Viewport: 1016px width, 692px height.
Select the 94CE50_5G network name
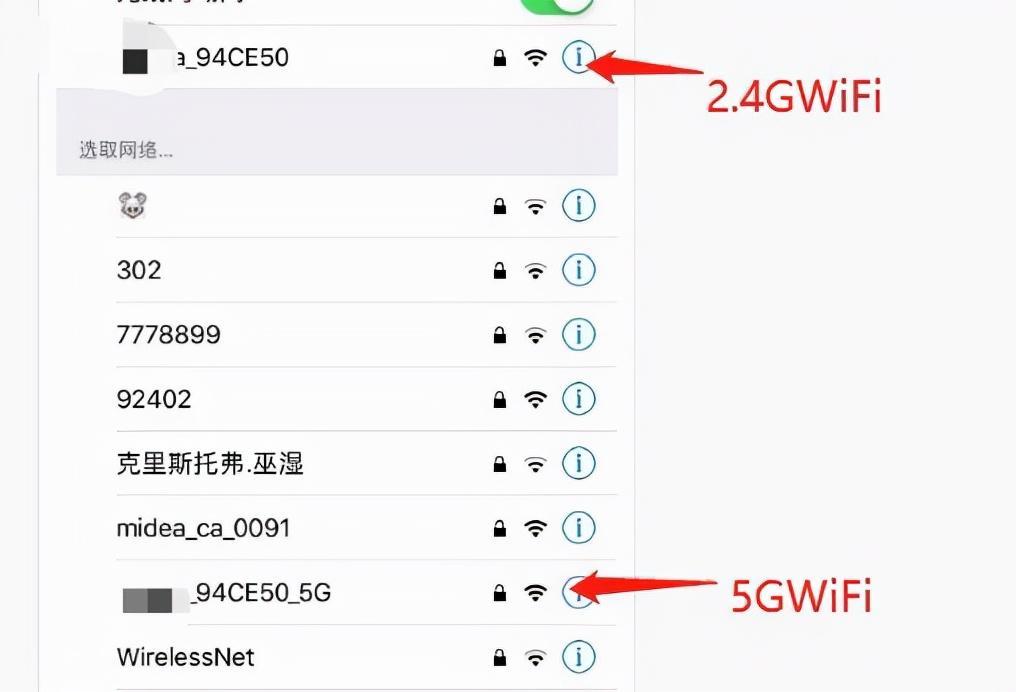tap(227, 593)
